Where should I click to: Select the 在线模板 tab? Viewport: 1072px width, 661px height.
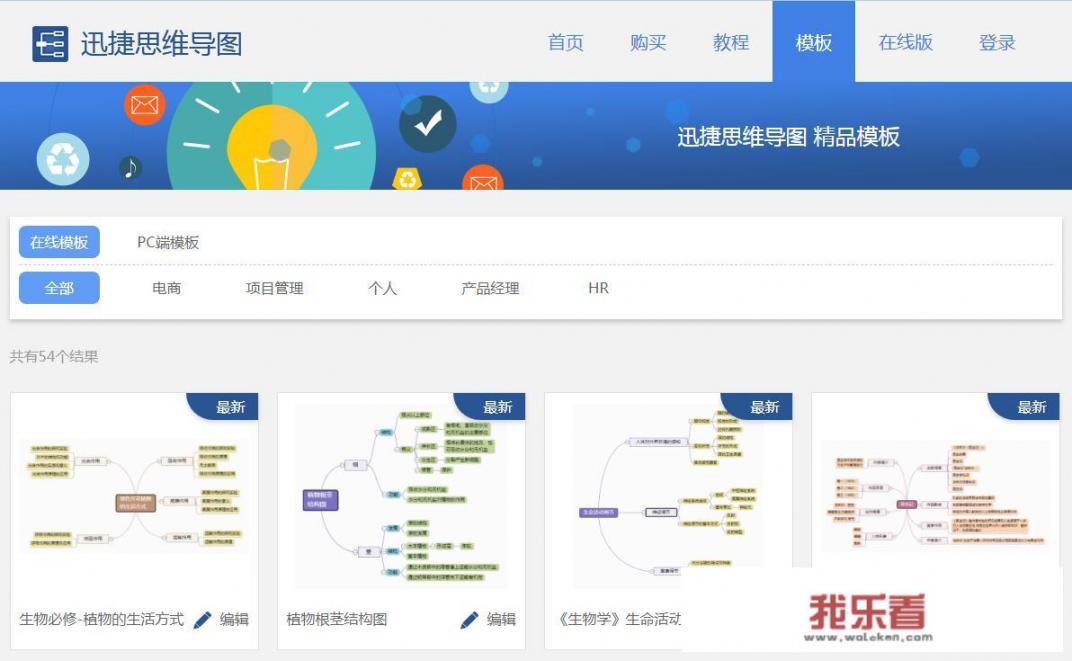(59, 242)
